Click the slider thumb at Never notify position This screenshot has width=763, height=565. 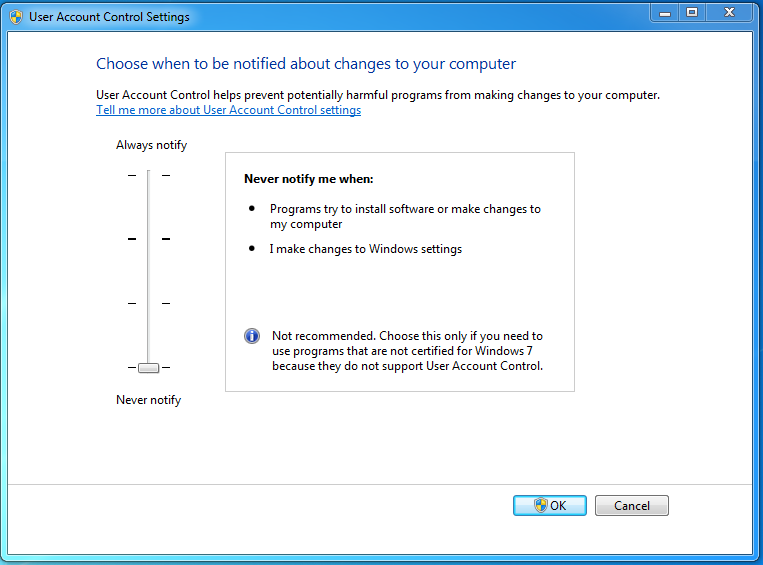[148, 368]
